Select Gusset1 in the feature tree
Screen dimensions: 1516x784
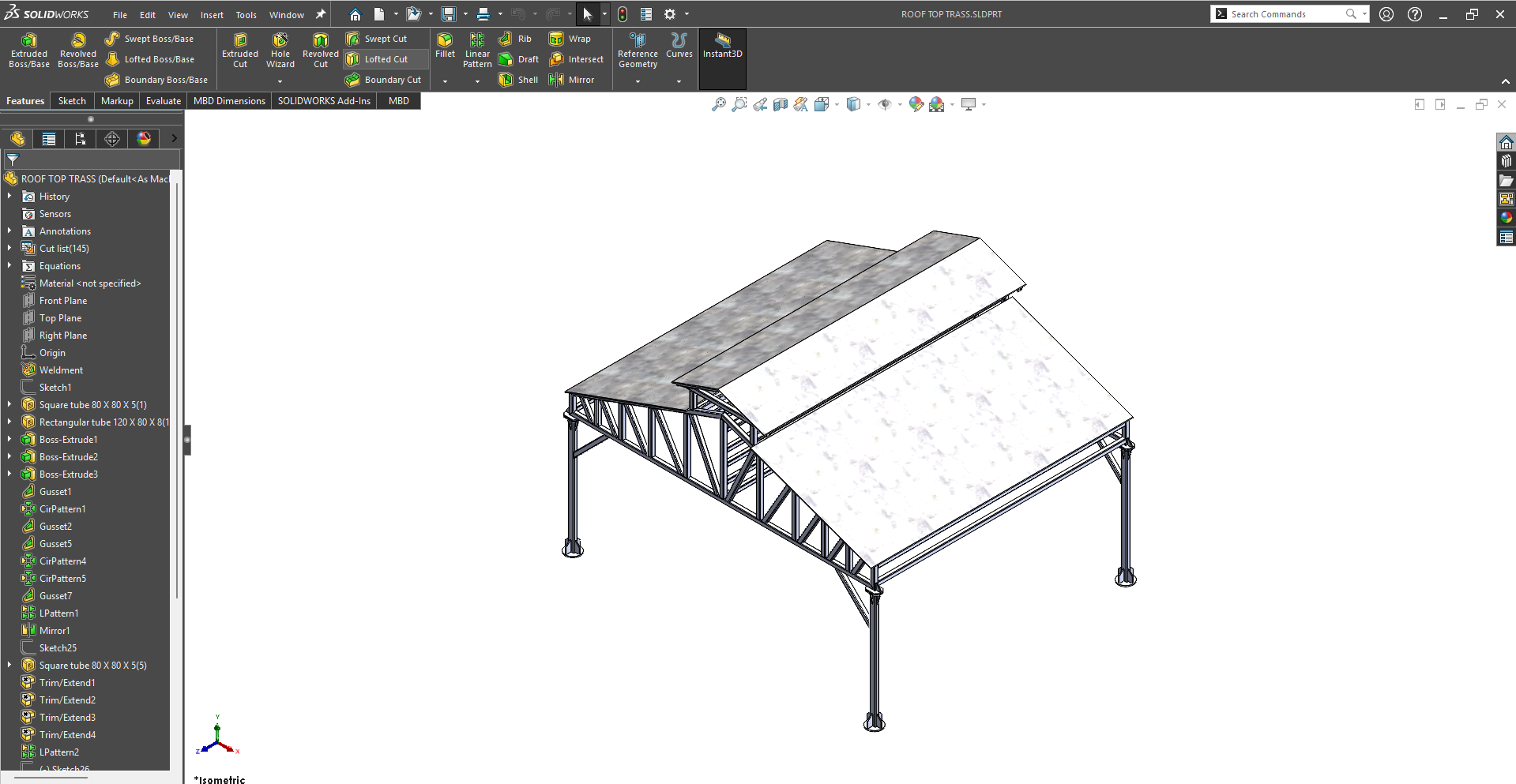55,491
